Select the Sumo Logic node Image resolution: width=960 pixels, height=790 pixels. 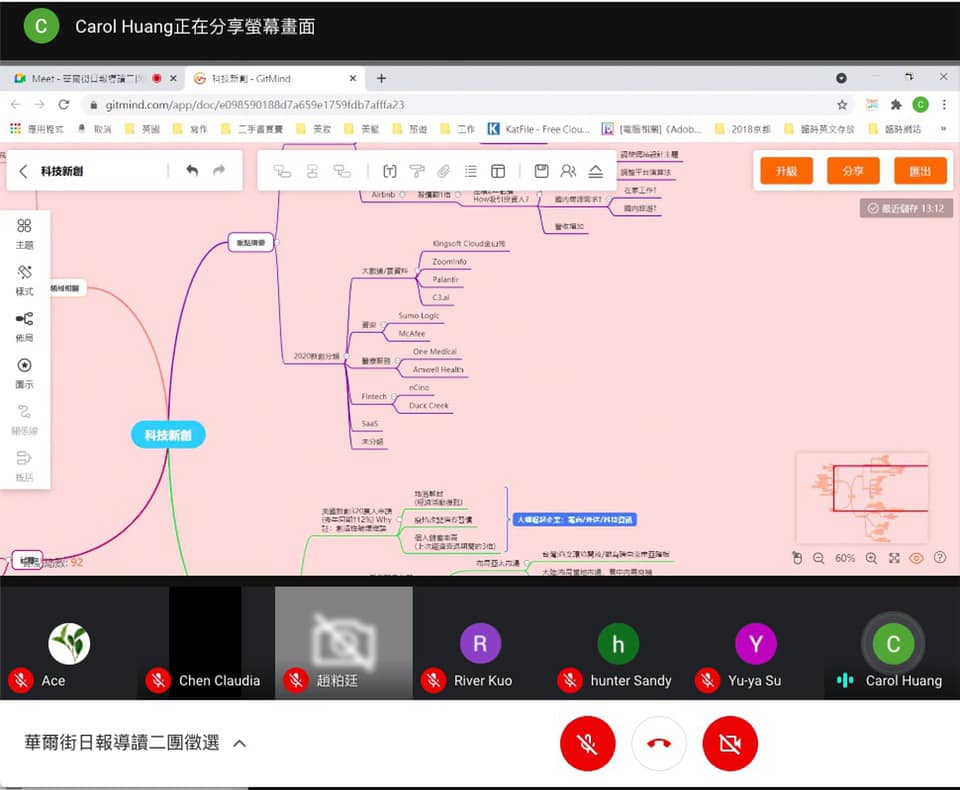[419, 316]
